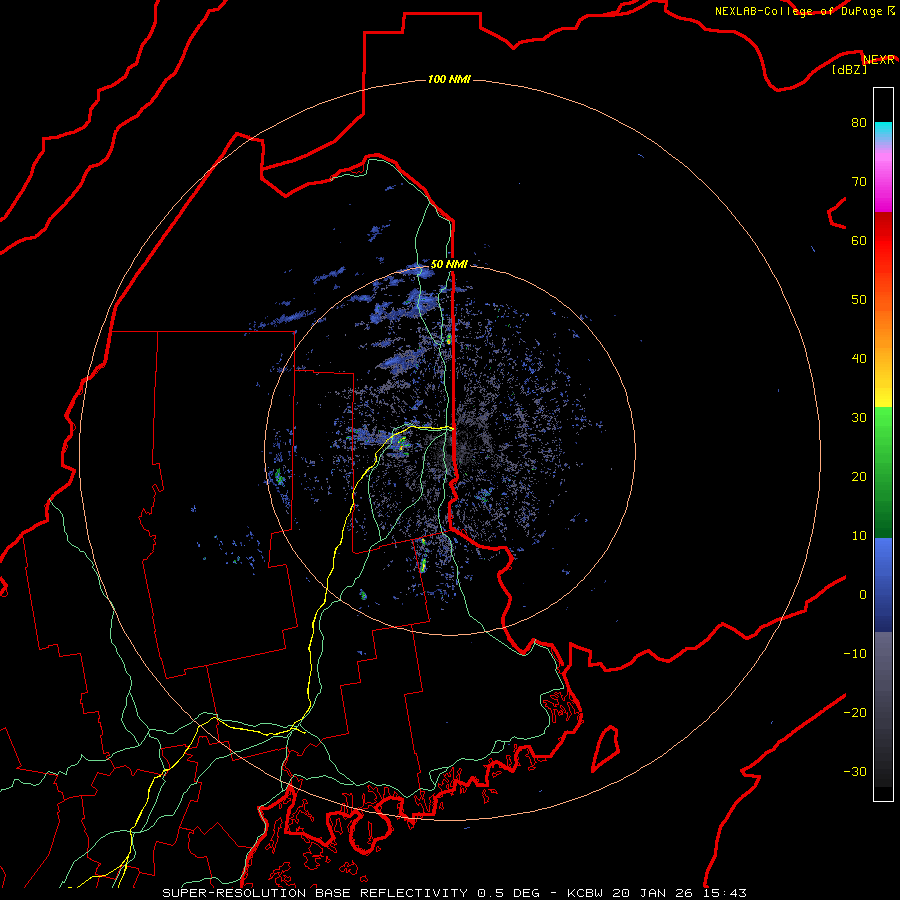The height and width of the screenshot is (900, 900).
Task: Click the 50 NMI range ring label
Action: pos(449,264)
